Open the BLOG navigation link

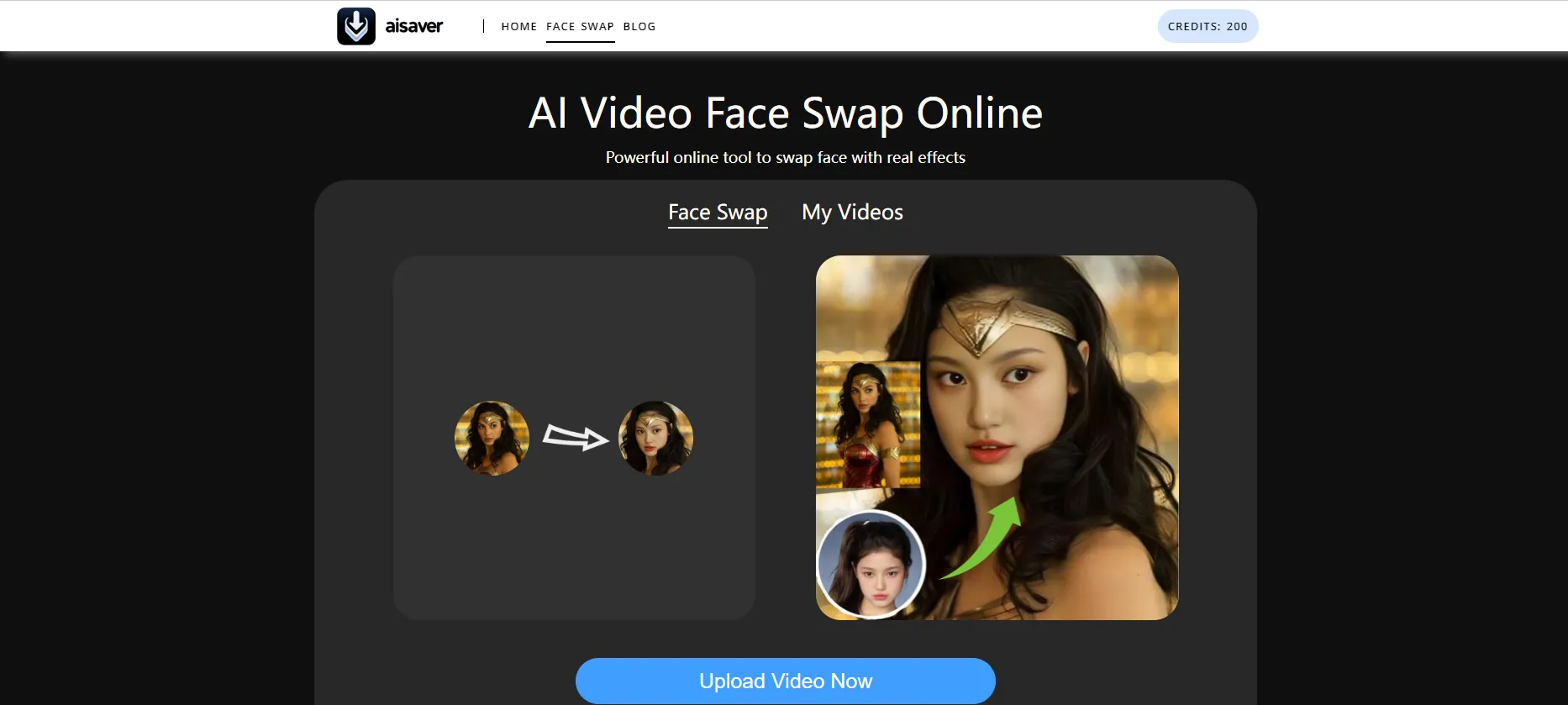(x=639, y=26)
